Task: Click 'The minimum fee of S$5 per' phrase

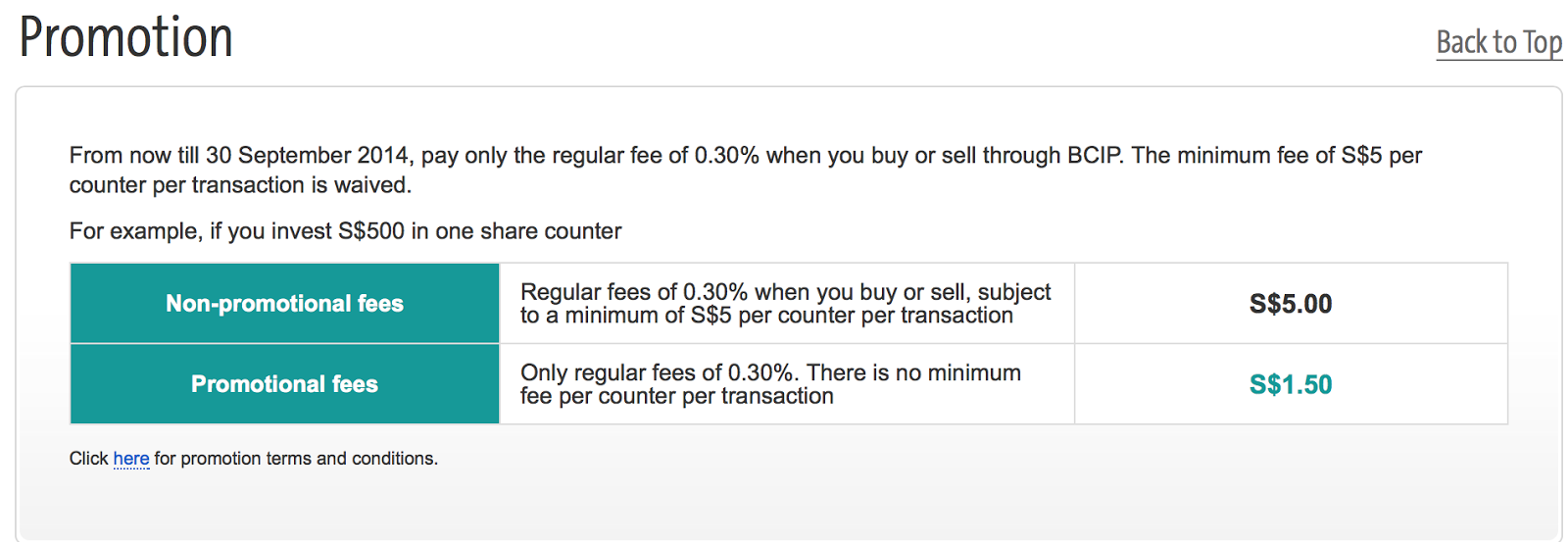Action: coord(1277,156)
